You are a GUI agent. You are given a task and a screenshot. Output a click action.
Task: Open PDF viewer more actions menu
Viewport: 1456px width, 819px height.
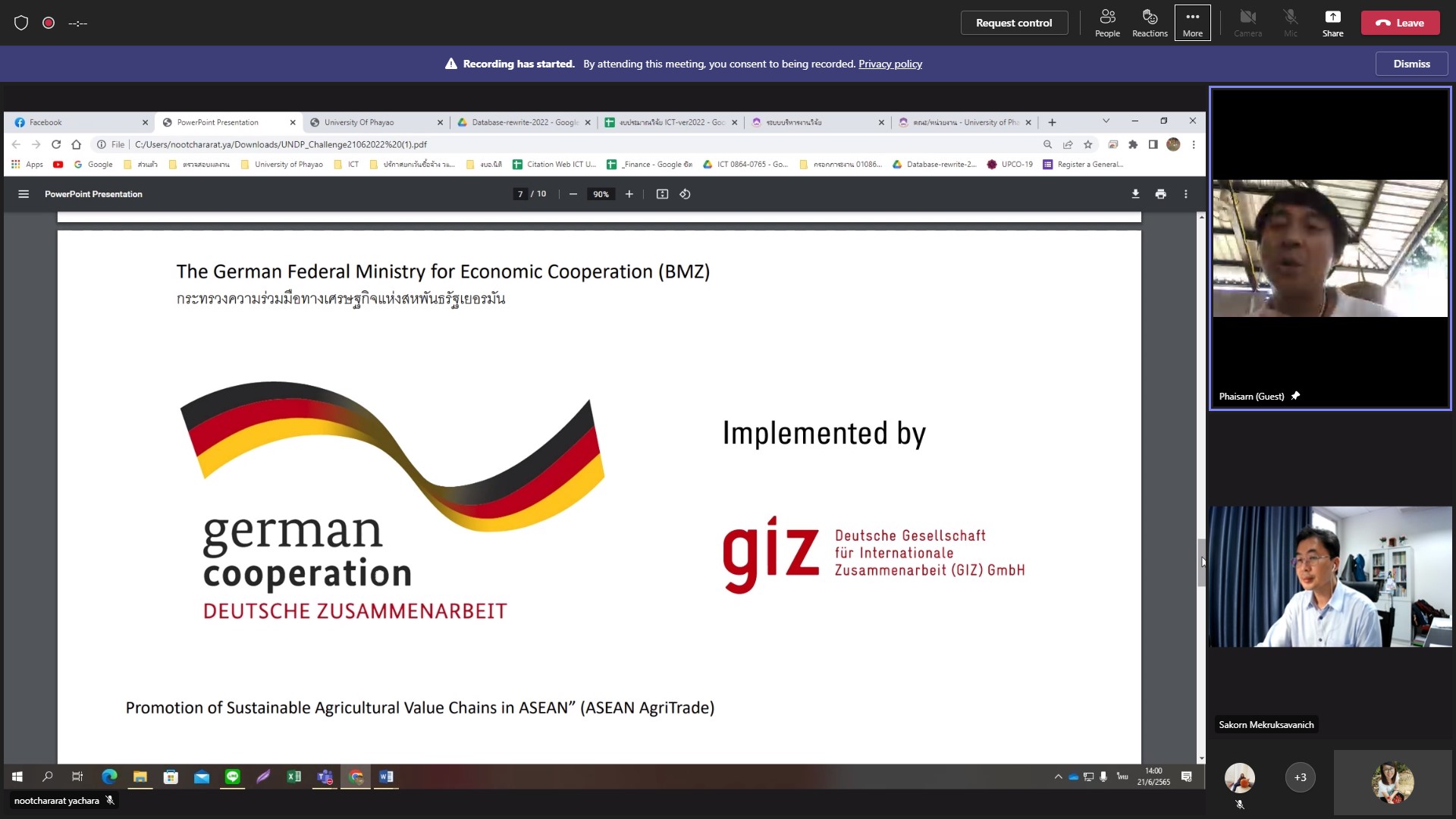point(1186,194)
